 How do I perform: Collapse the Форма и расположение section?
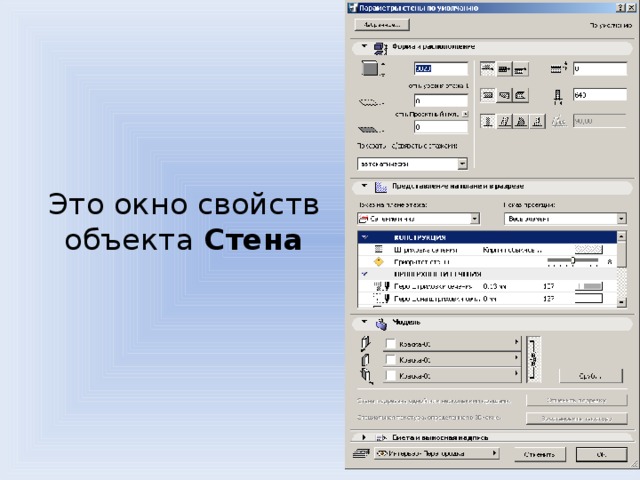click(x=364, y=46)
